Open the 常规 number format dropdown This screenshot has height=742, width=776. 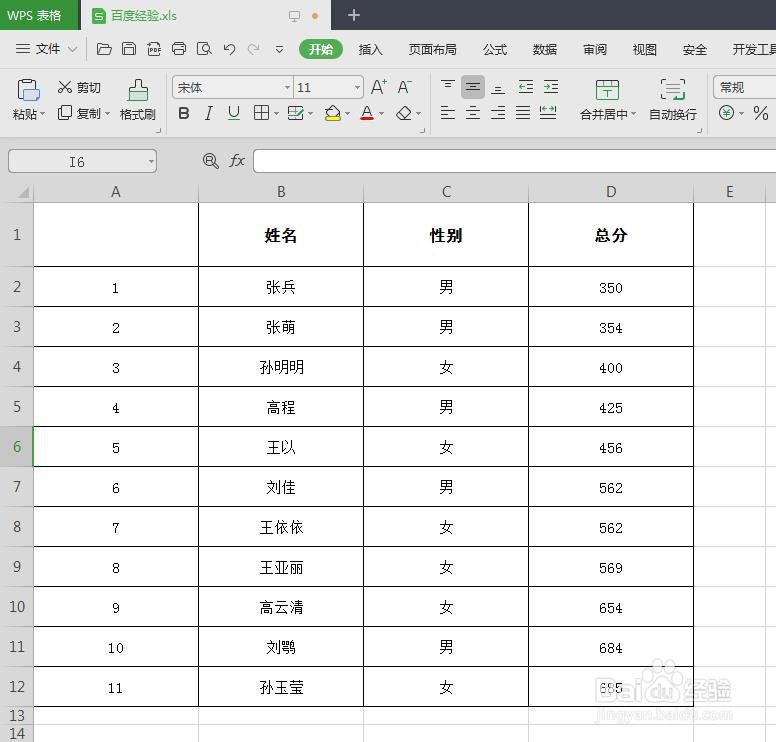(744, 88)
